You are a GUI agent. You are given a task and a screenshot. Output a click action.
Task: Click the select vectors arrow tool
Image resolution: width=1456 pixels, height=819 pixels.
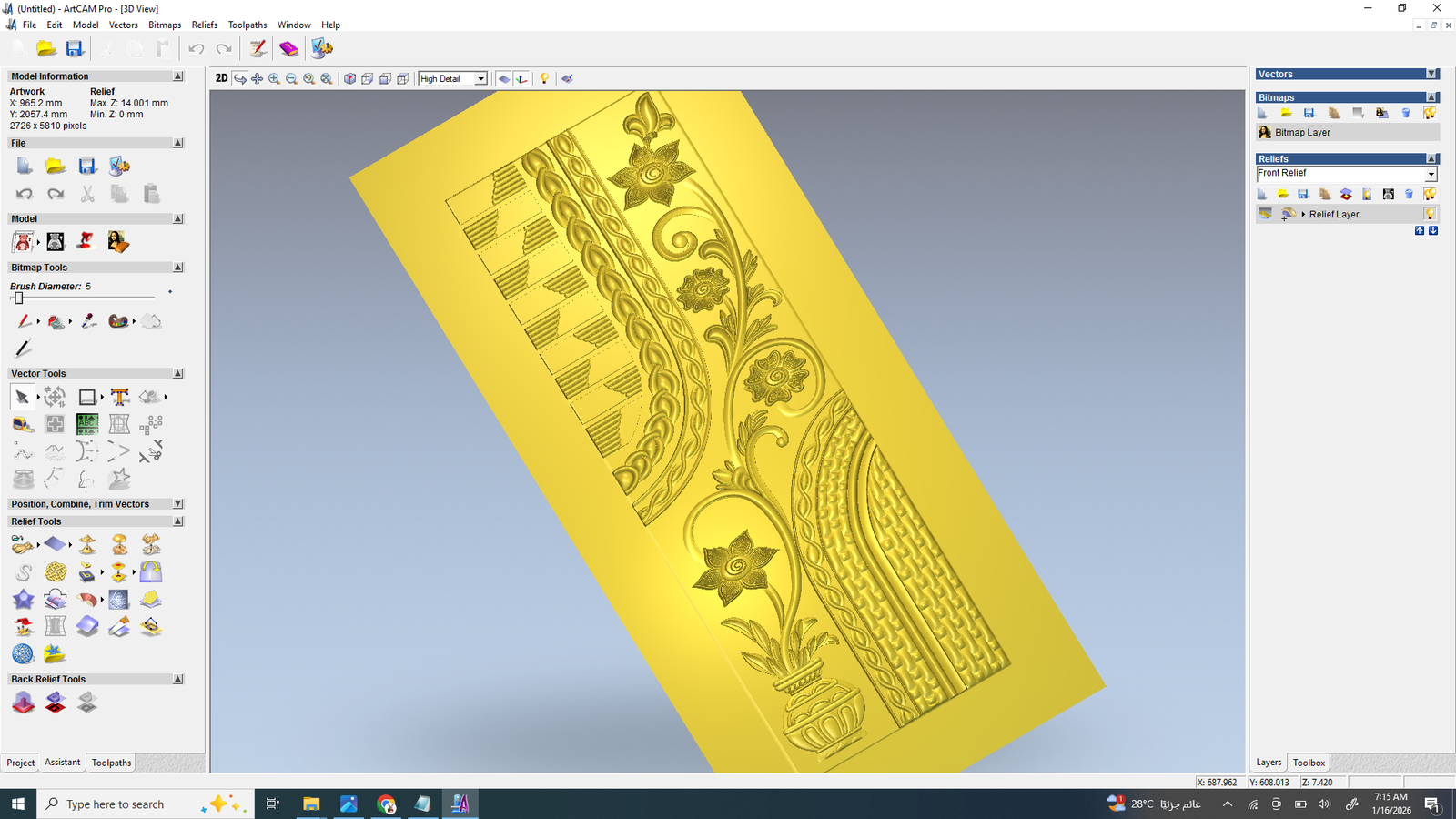tap(22, 397)
